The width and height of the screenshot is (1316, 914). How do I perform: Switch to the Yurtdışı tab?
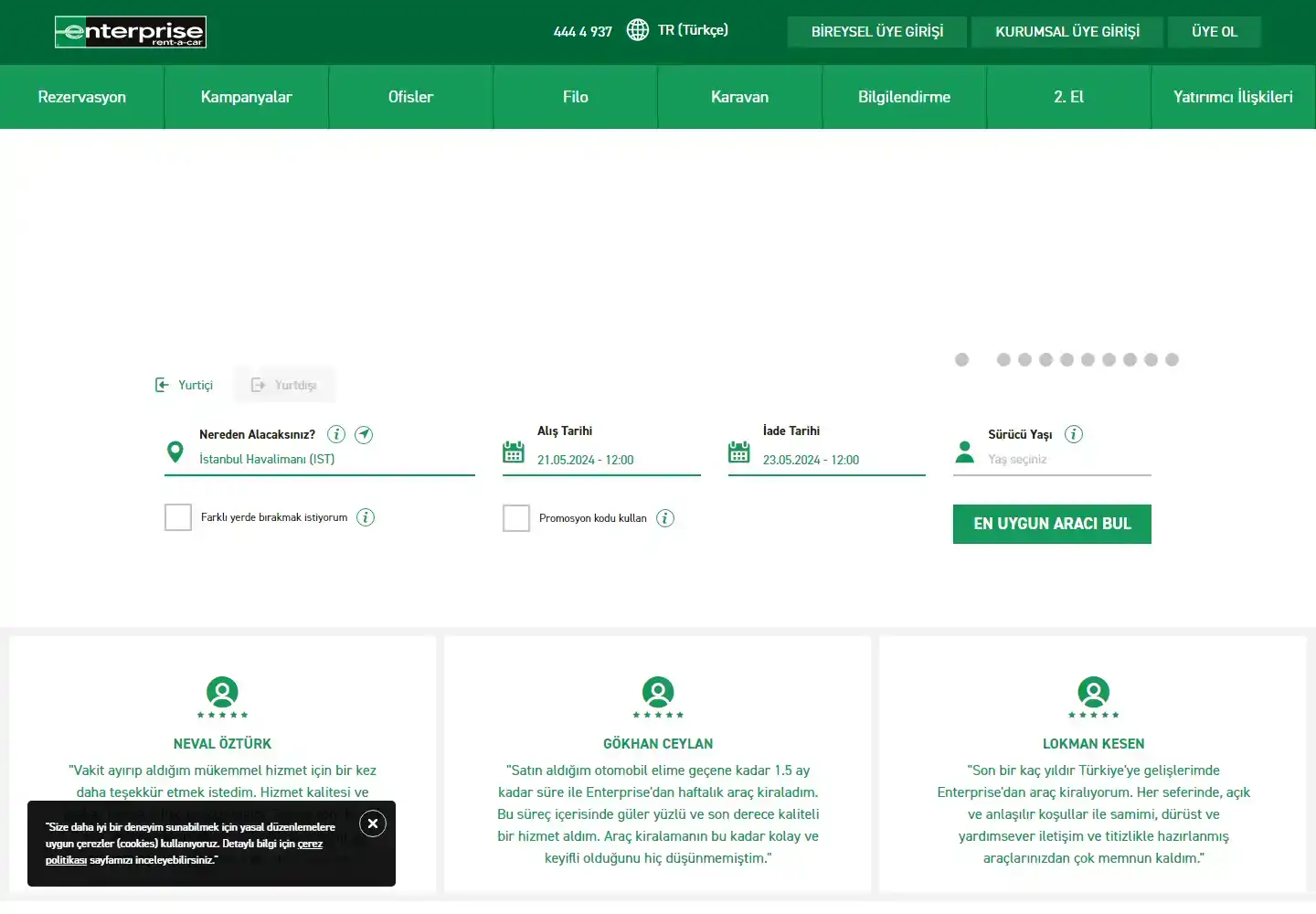pyautogui.click(x=284, y=385)
